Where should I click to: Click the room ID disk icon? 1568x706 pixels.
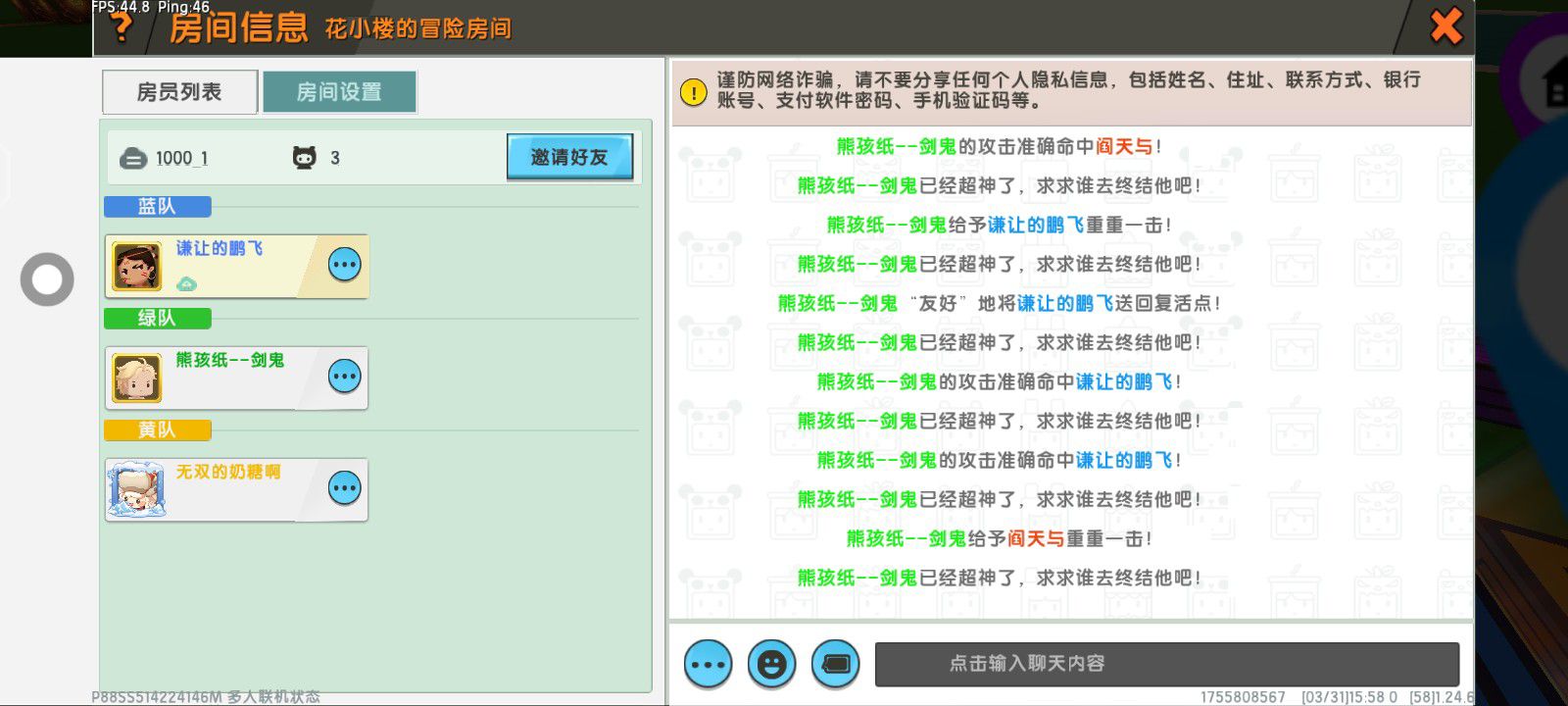(132, 159)
